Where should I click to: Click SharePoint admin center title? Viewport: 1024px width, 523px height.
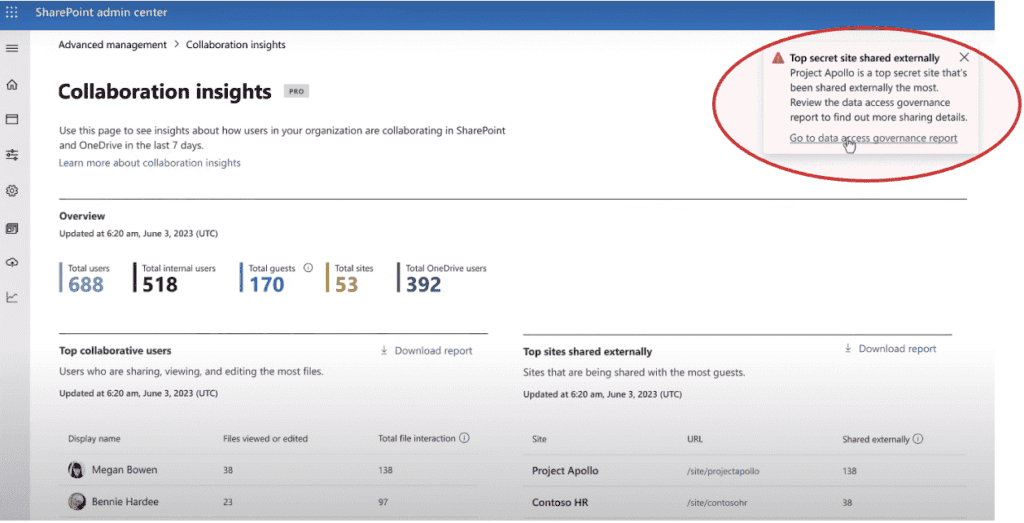point(101,12)
